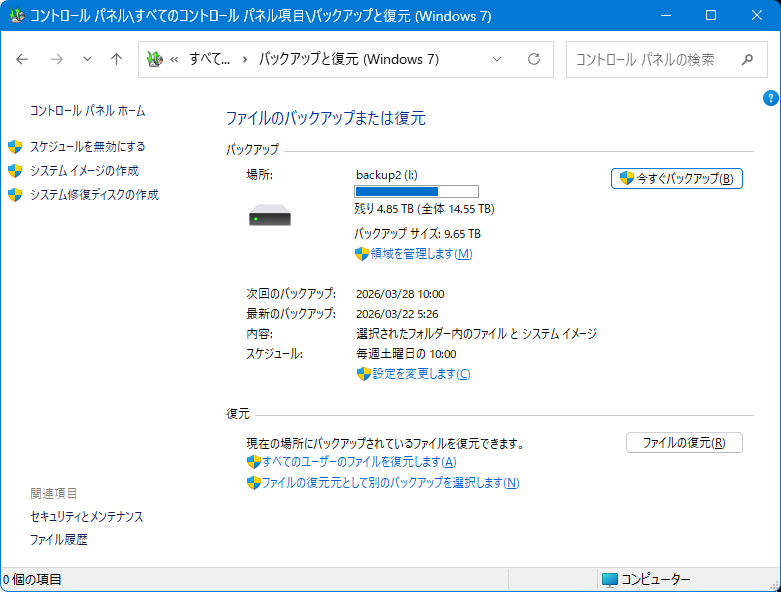Expand the address bar history dropdown

497,59
